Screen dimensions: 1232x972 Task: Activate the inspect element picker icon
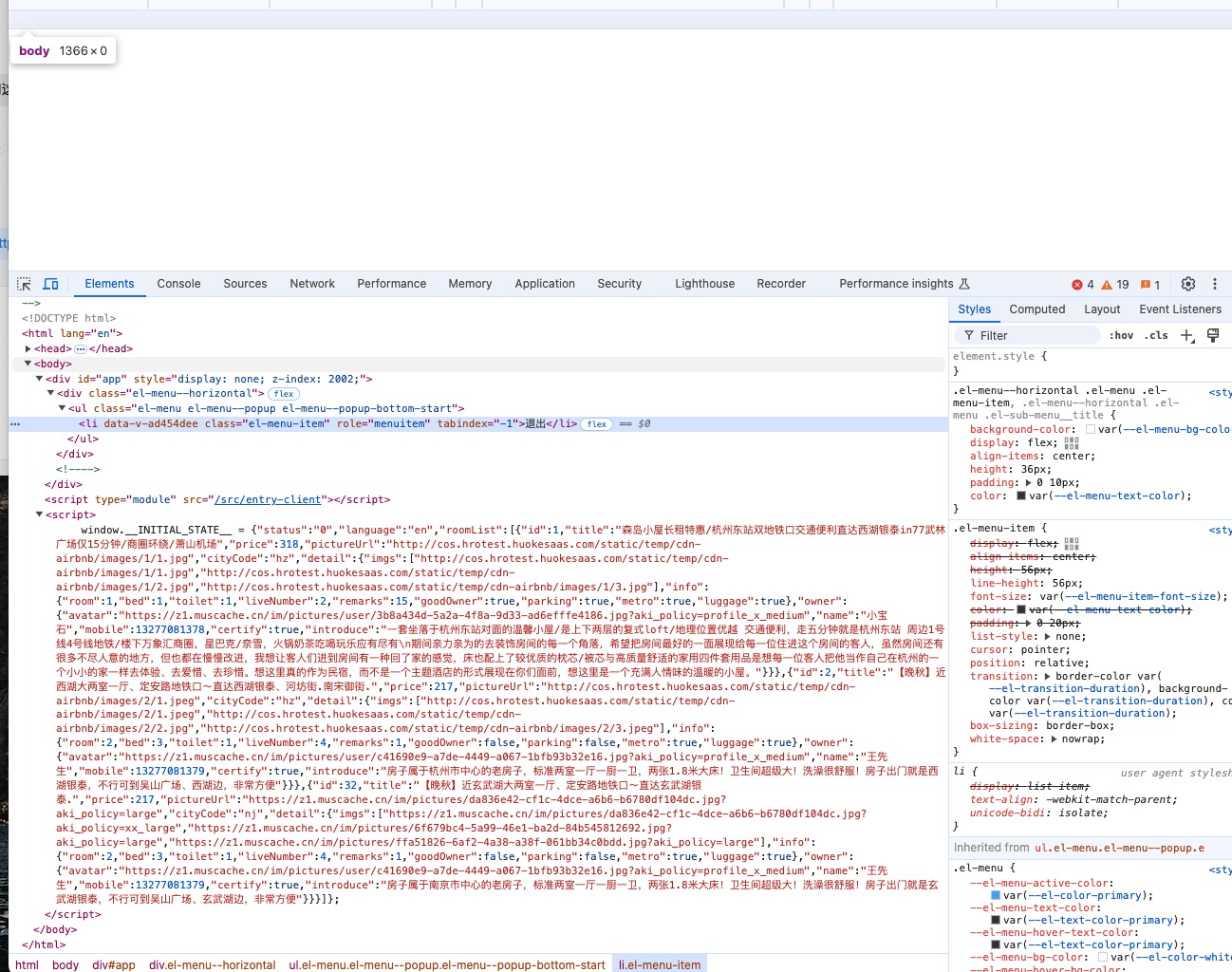[x=25, y=284]
